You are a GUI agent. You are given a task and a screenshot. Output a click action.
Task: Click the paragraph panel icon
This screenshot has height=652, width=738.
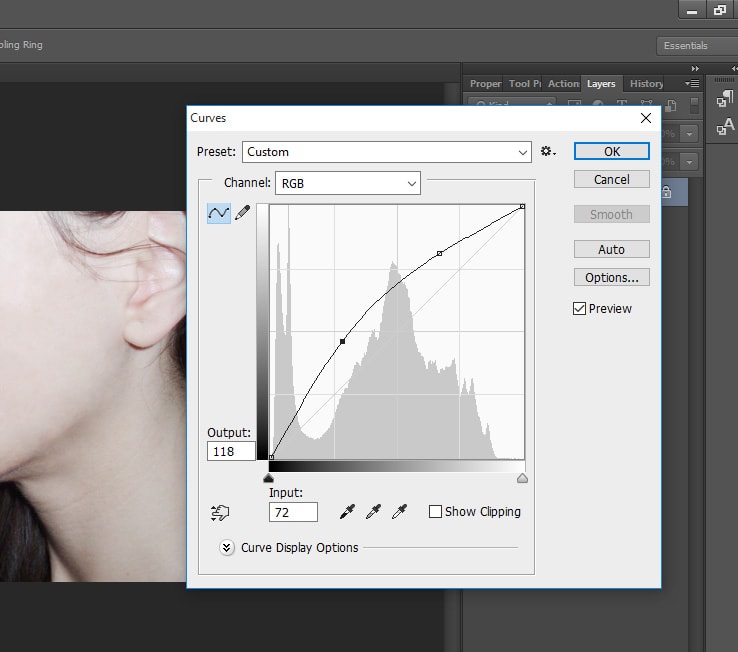coord(725,100)
